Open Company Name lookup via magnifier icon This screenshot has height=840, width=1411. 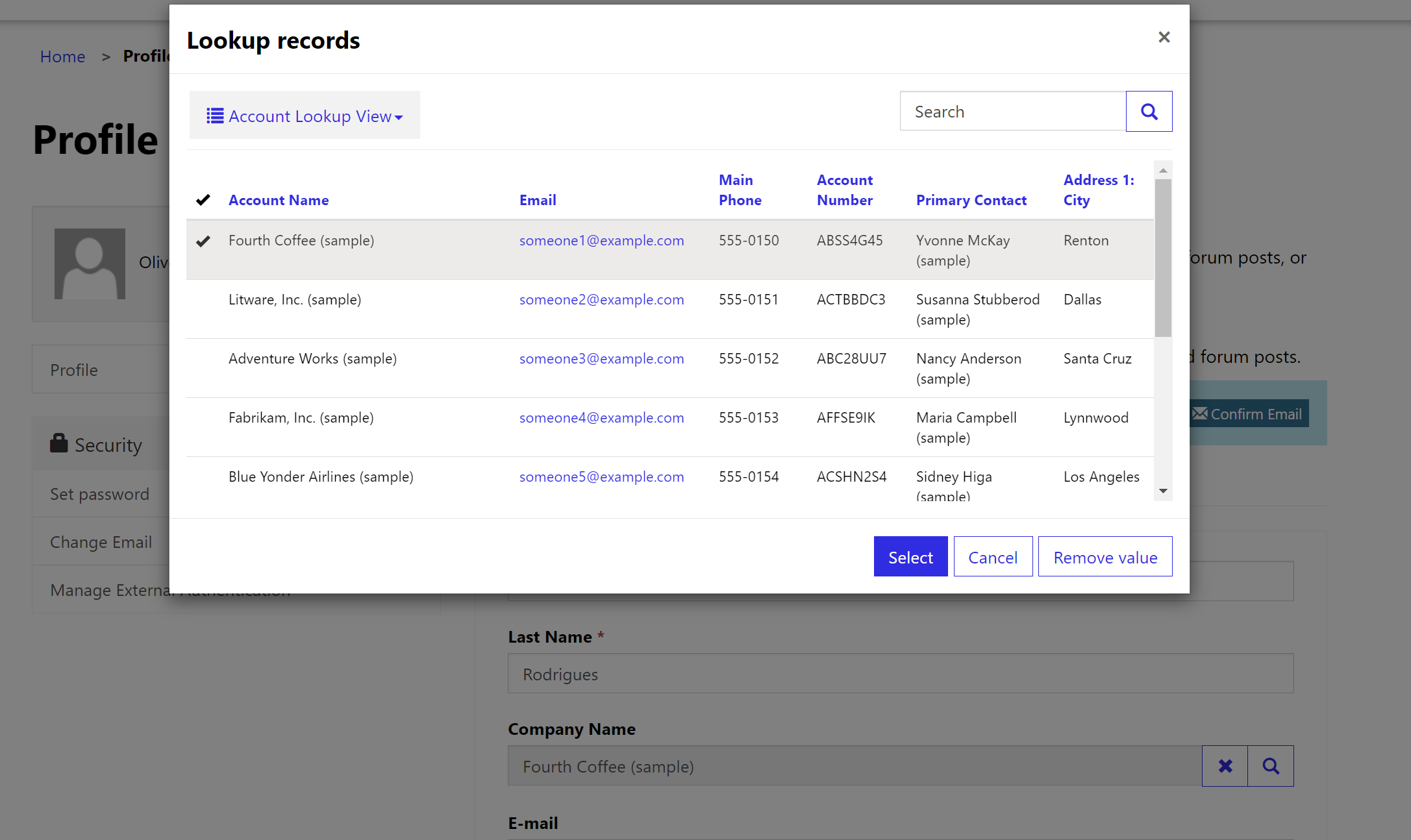pyautogui.click(x=1271, y=766)
